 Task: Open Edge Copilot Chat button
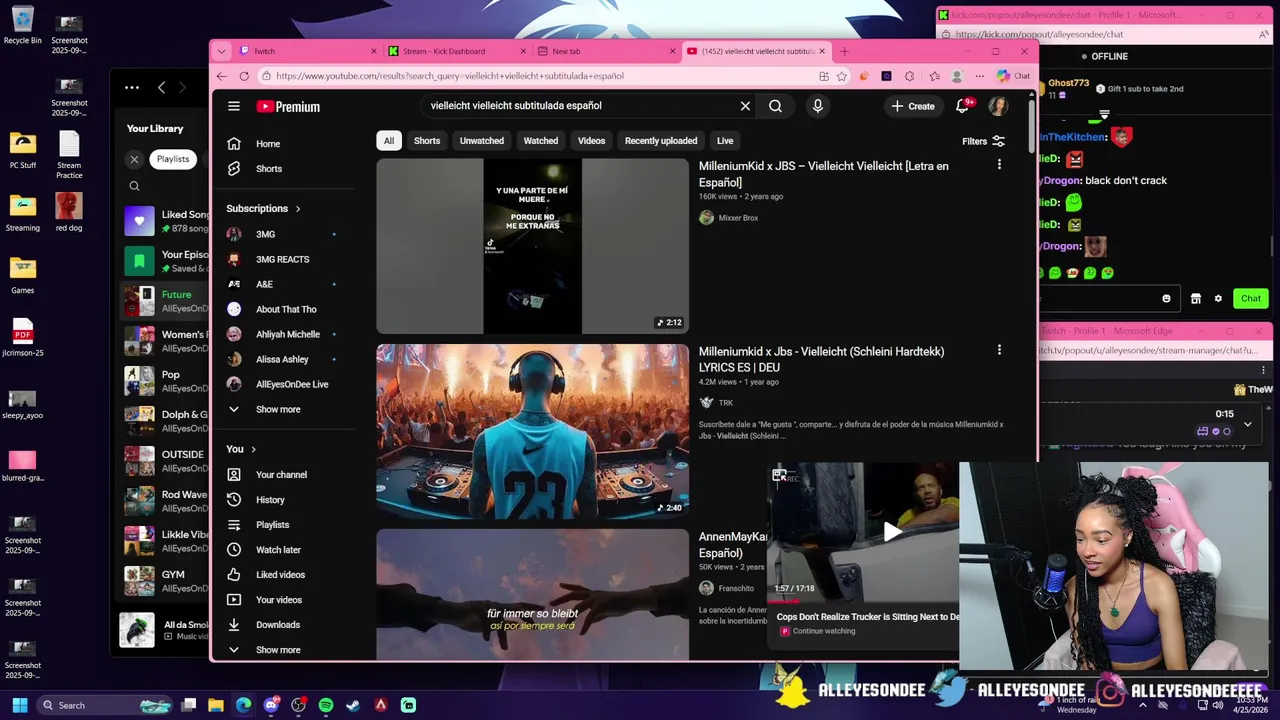[1013, 76]
